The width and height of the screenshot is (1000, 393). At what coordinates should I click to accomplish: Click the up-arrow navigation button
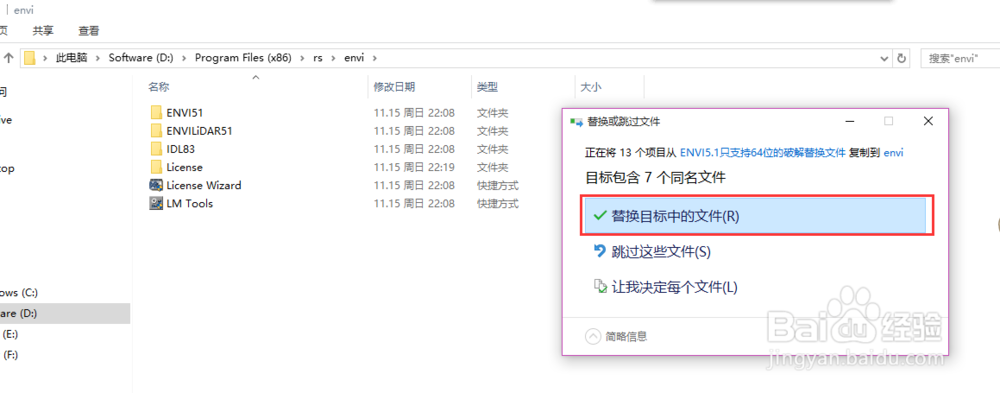pos(8,58)
